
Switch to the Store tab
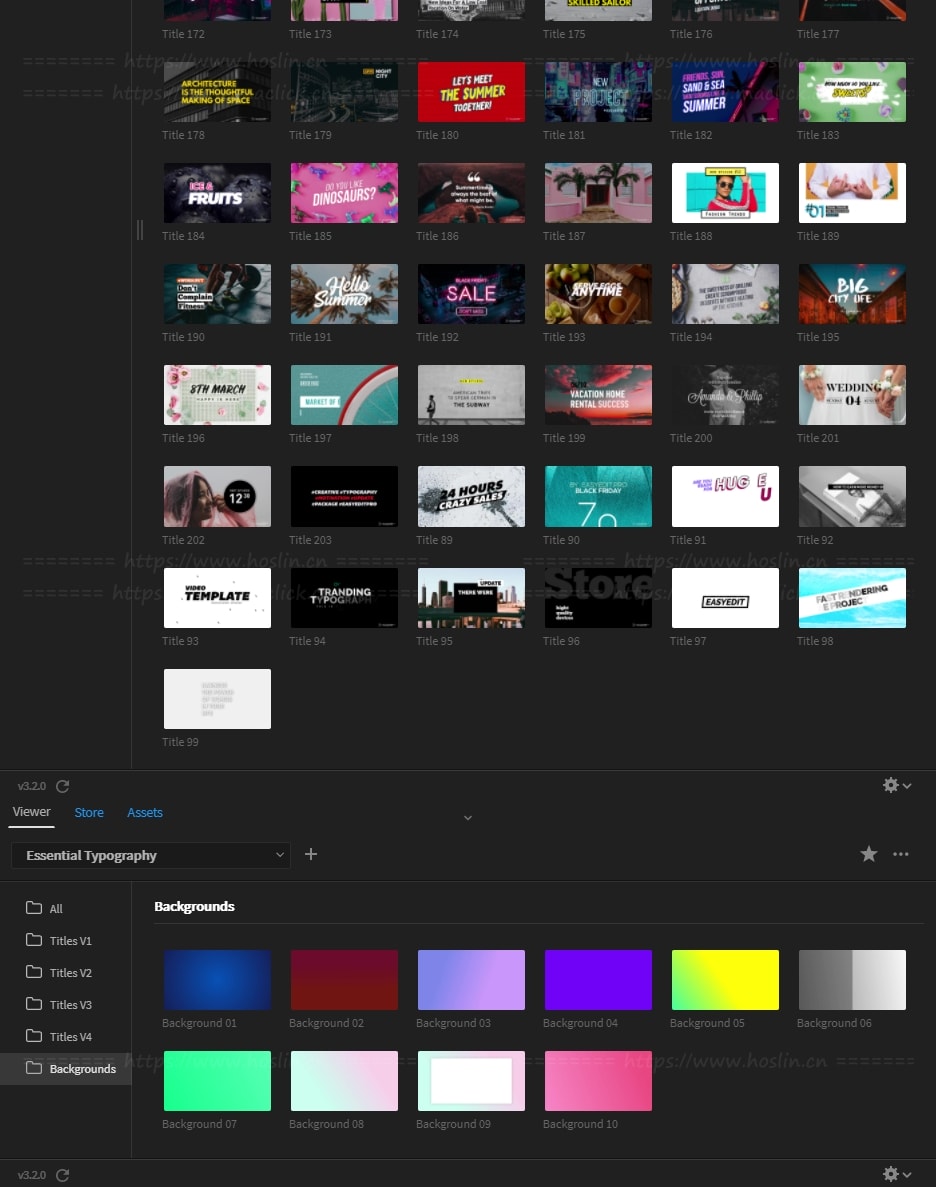[x=89, y=813]
